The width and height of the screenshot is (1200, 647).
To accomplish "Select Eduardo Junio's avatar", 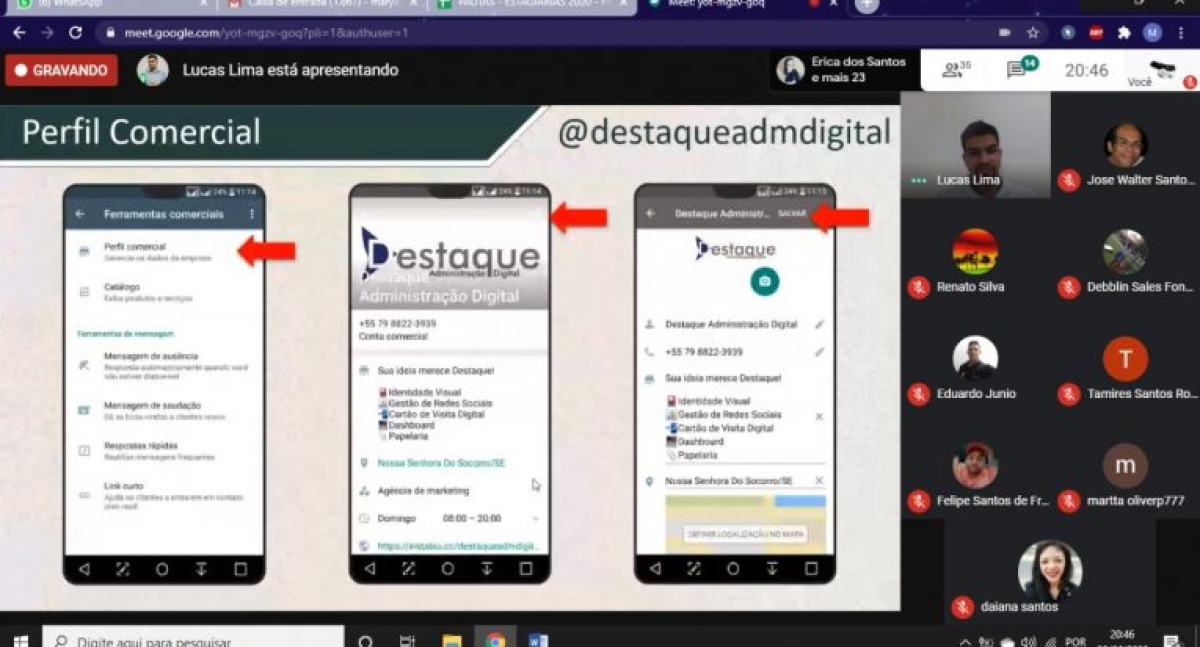I will (x=975, y=359).
